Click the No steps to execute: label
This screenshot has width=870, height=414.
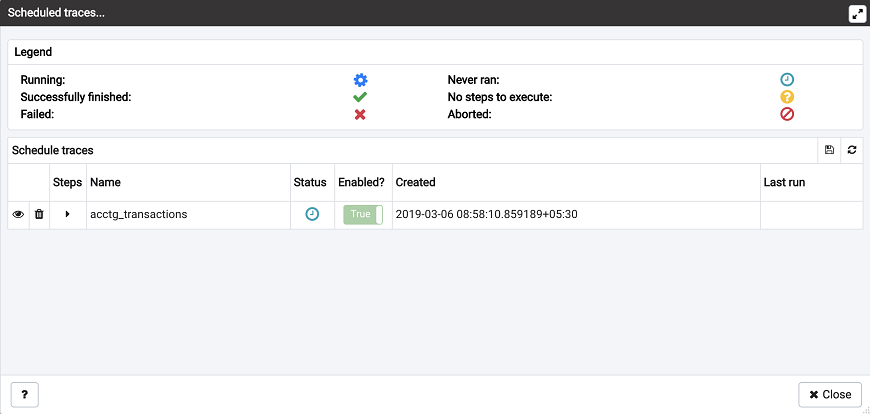(500, 98)
